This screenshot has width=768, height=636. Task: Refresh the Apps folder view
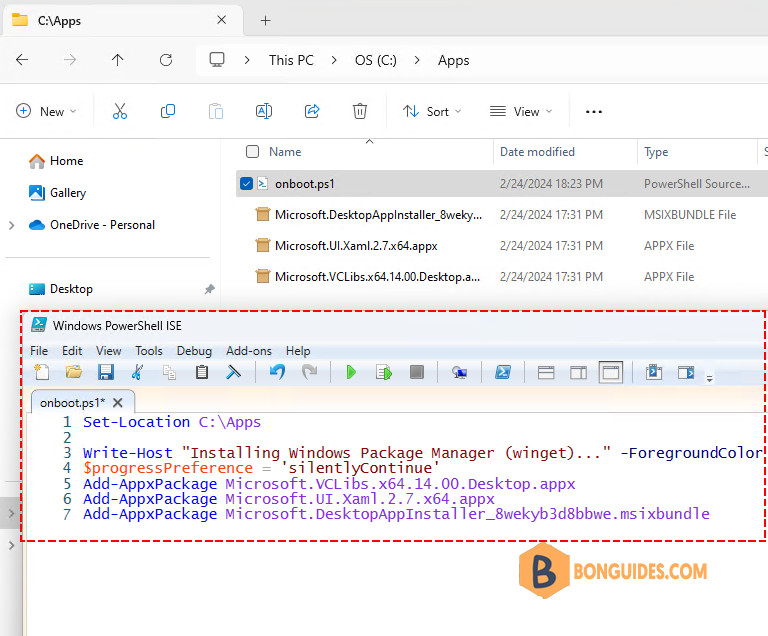[166, 60]
